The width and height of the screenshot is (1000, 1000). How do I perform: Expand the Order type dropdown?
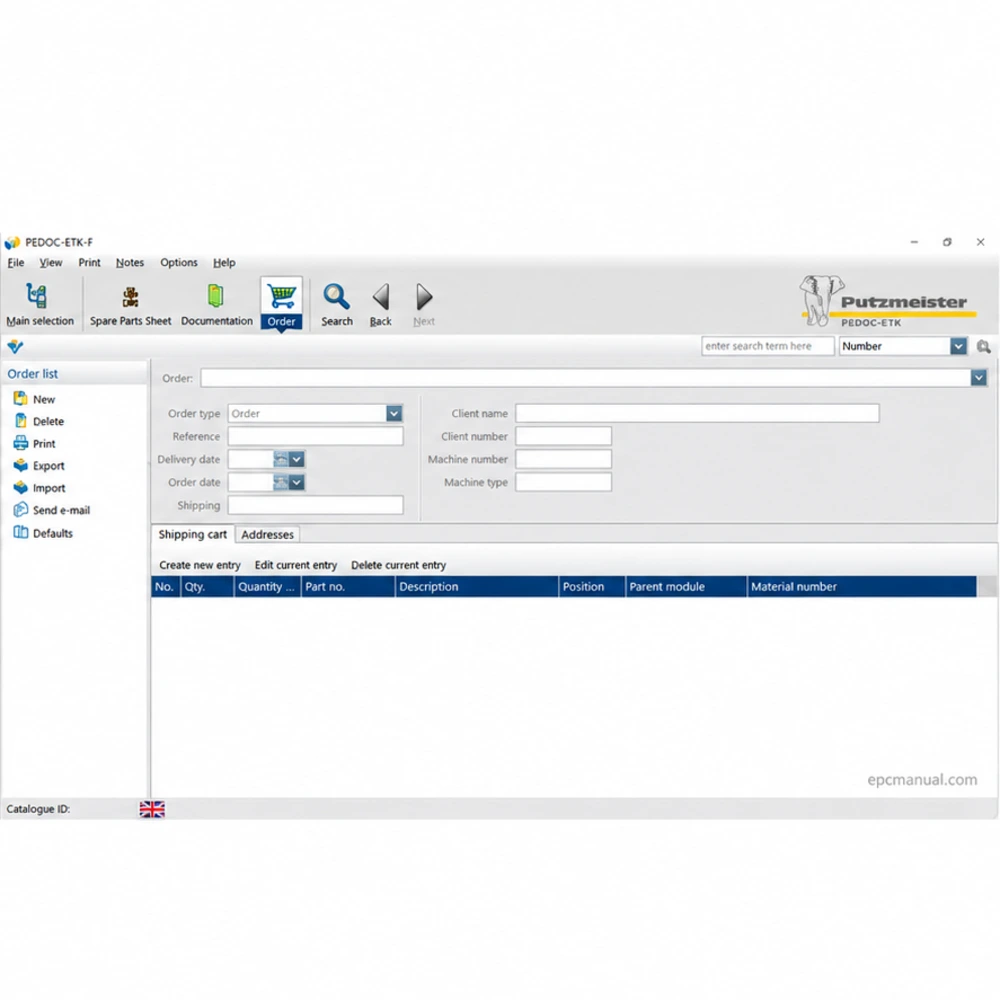point(393,413)
